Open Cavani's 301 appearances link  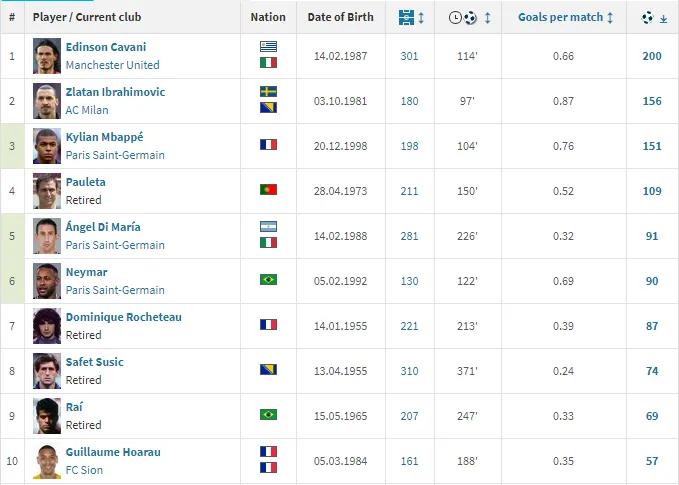410,56
